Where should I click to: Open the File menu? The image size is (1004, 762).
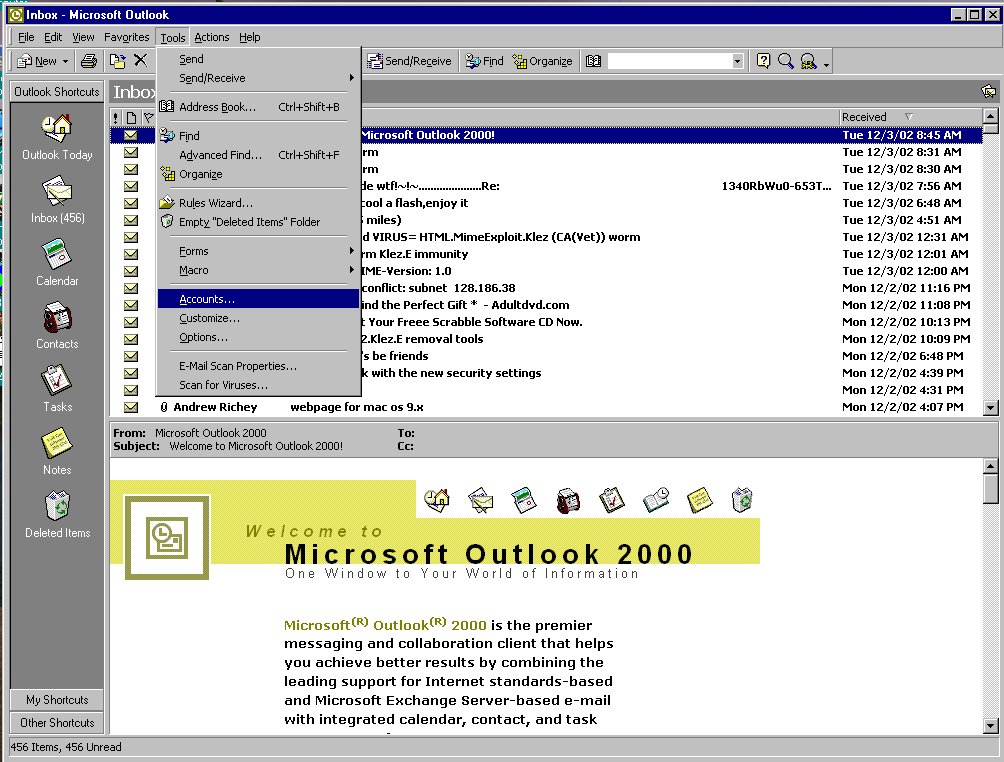(26, 37)
